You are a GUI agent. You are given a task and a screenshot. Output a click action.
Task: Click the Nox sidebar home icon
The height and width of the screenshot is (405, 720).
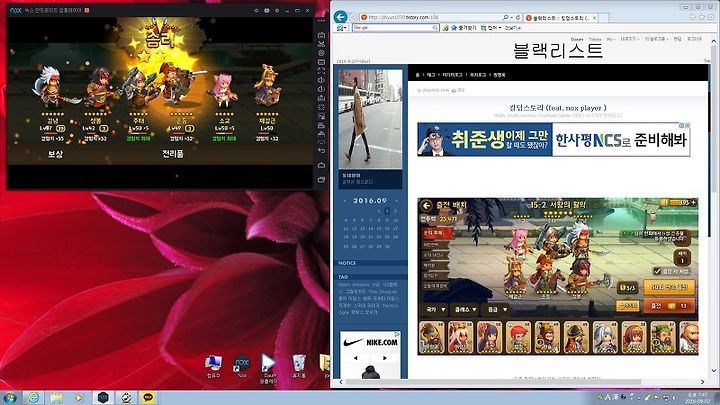[x=321, y=165]
